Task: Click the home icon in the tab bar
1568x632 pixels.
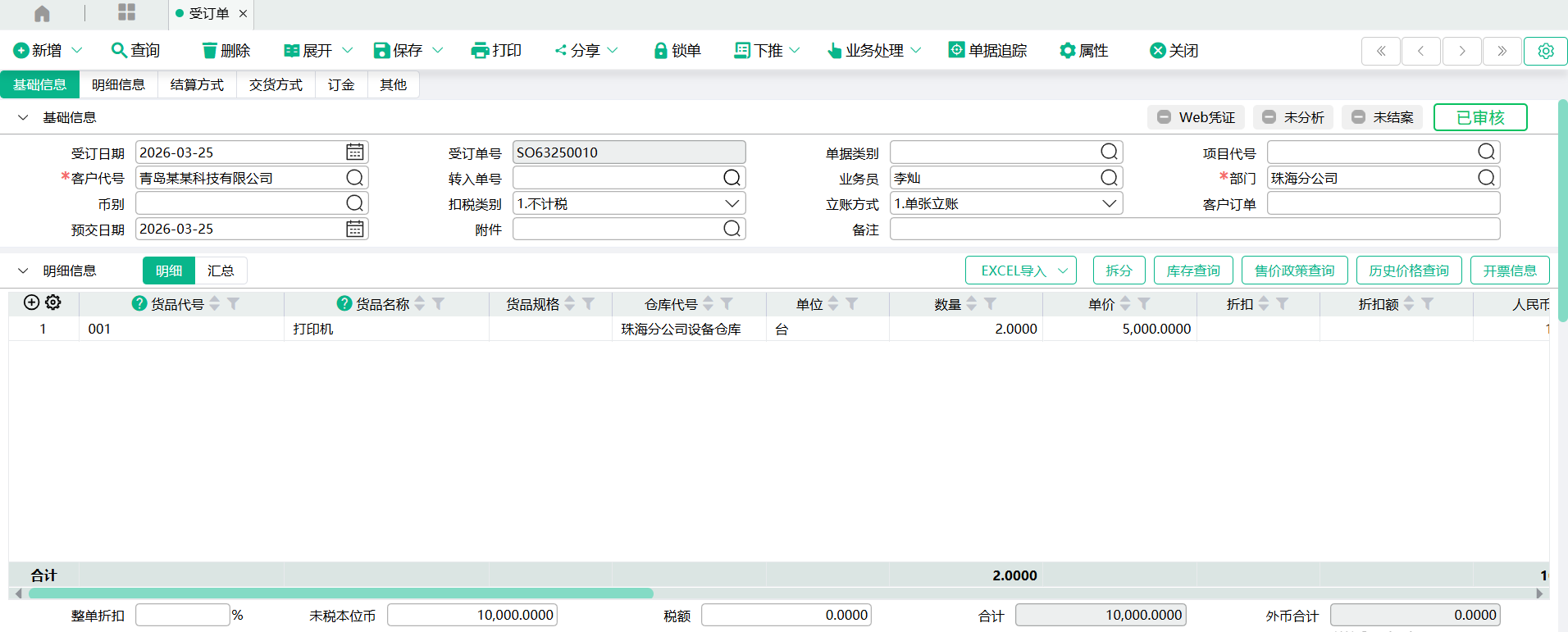Action: pyautogui.click(x=42, y=14)
